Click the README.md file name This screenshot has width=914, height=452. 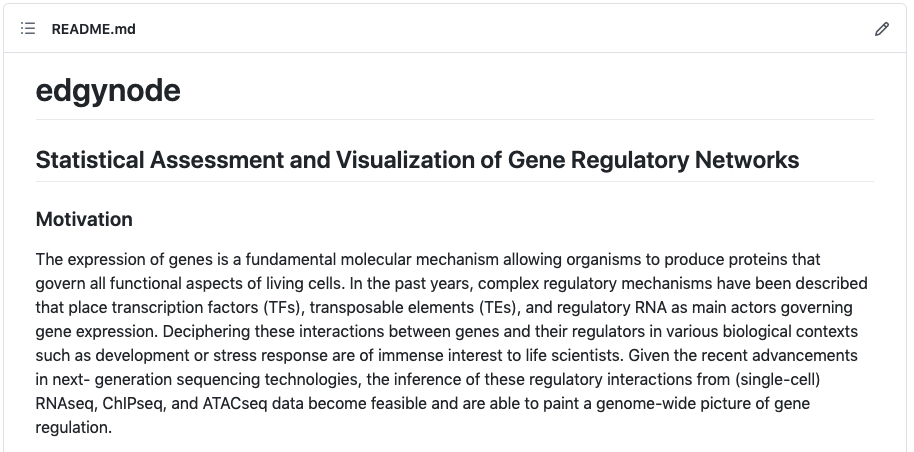(x=93, y=29)
